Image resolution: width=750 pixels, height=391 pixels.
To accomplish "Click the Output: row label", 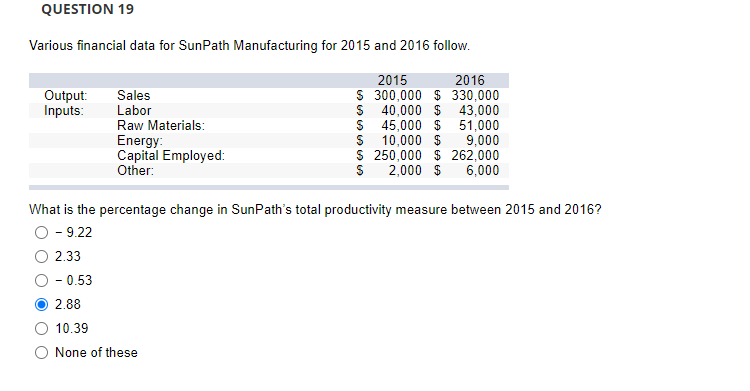I will [66, 95].
